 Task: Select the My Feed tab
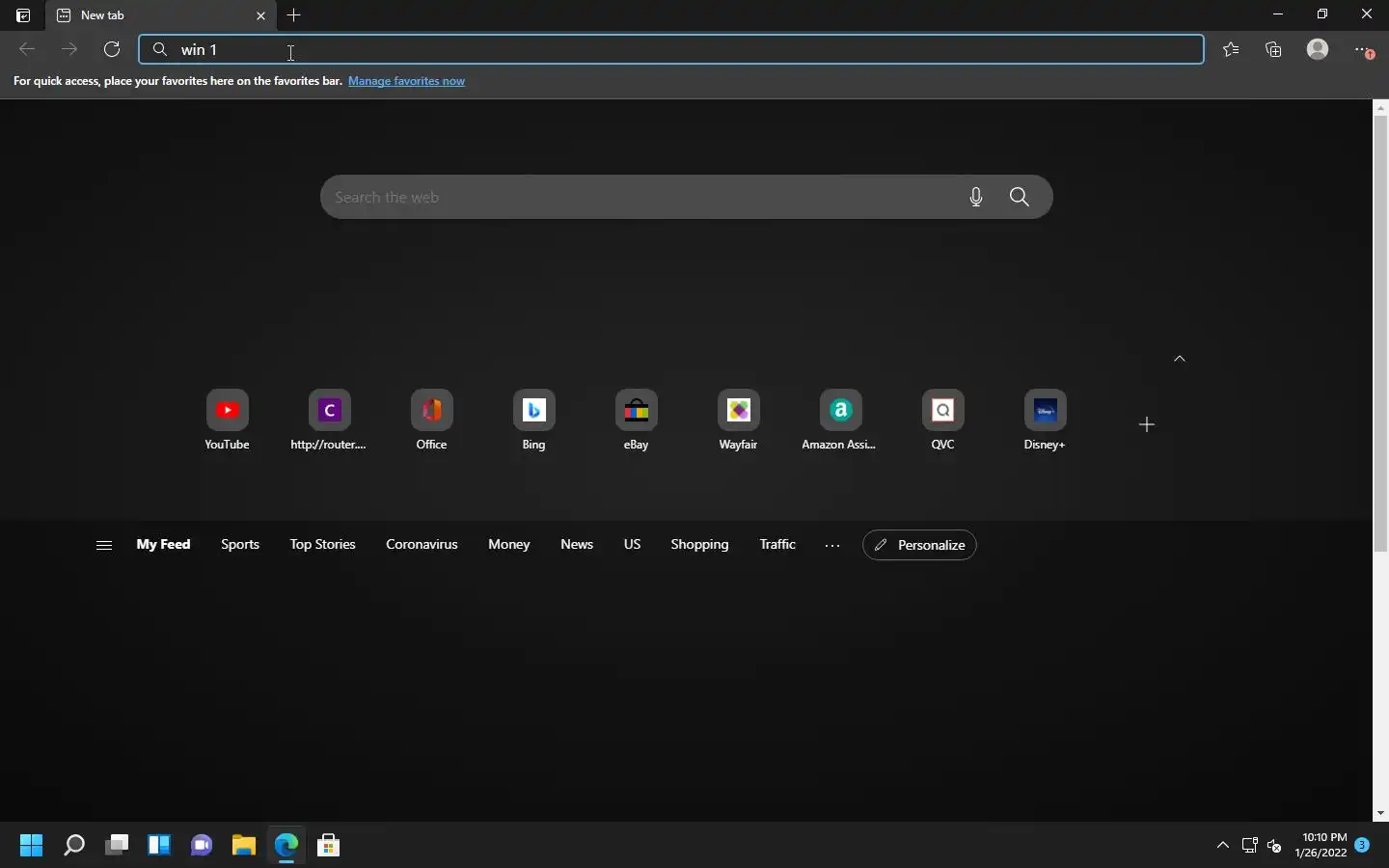163,544
